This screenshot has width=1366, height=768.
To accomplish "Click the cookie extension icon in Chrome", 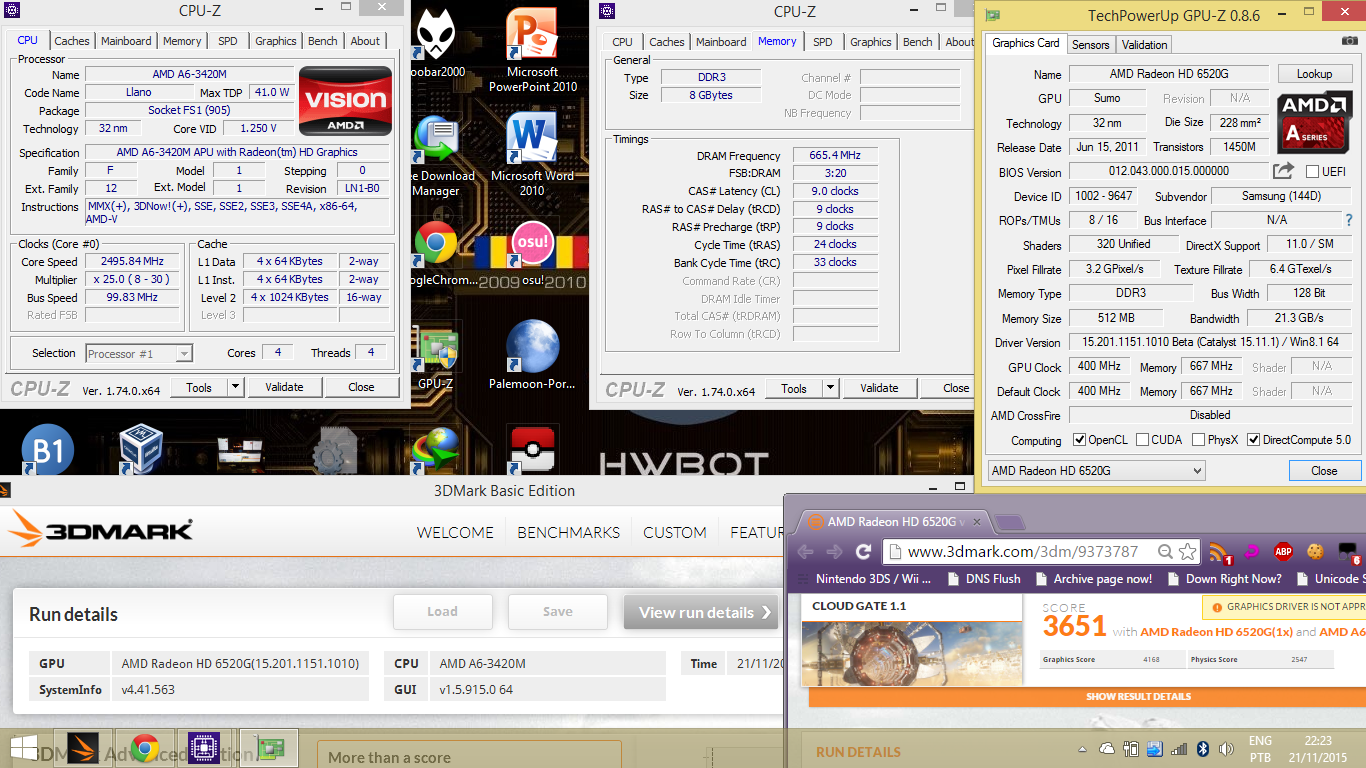I will [1315, 551].
